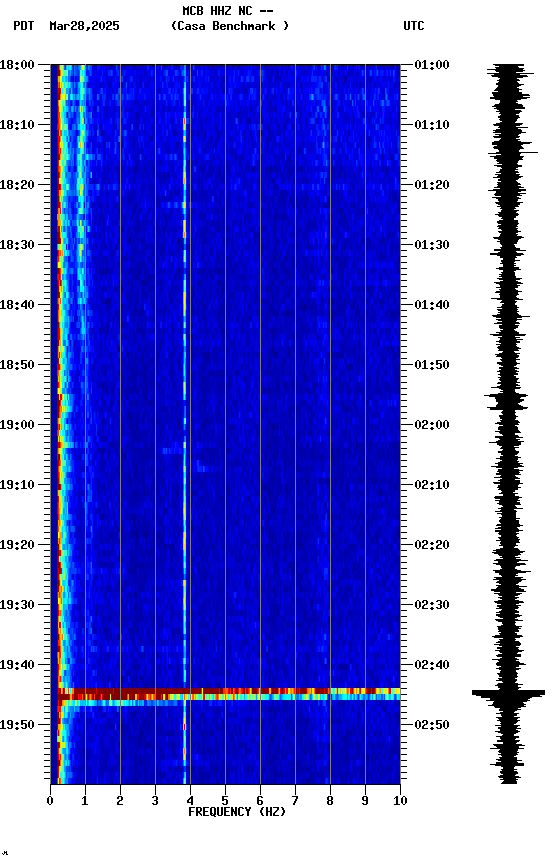Select the 4 Hz frequency tick label
The width and height of the screenshot is (552, 864).
(190, 801)
